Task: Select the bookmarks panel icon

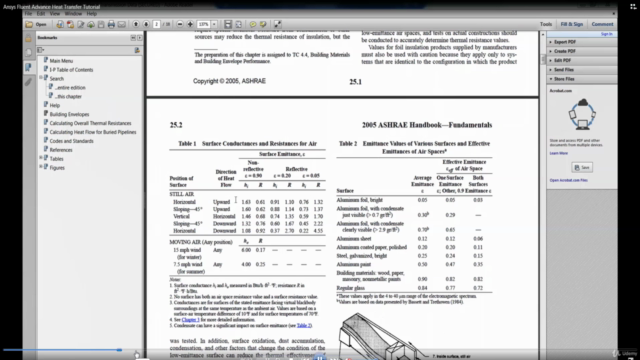Action: (x=28, y=67)
